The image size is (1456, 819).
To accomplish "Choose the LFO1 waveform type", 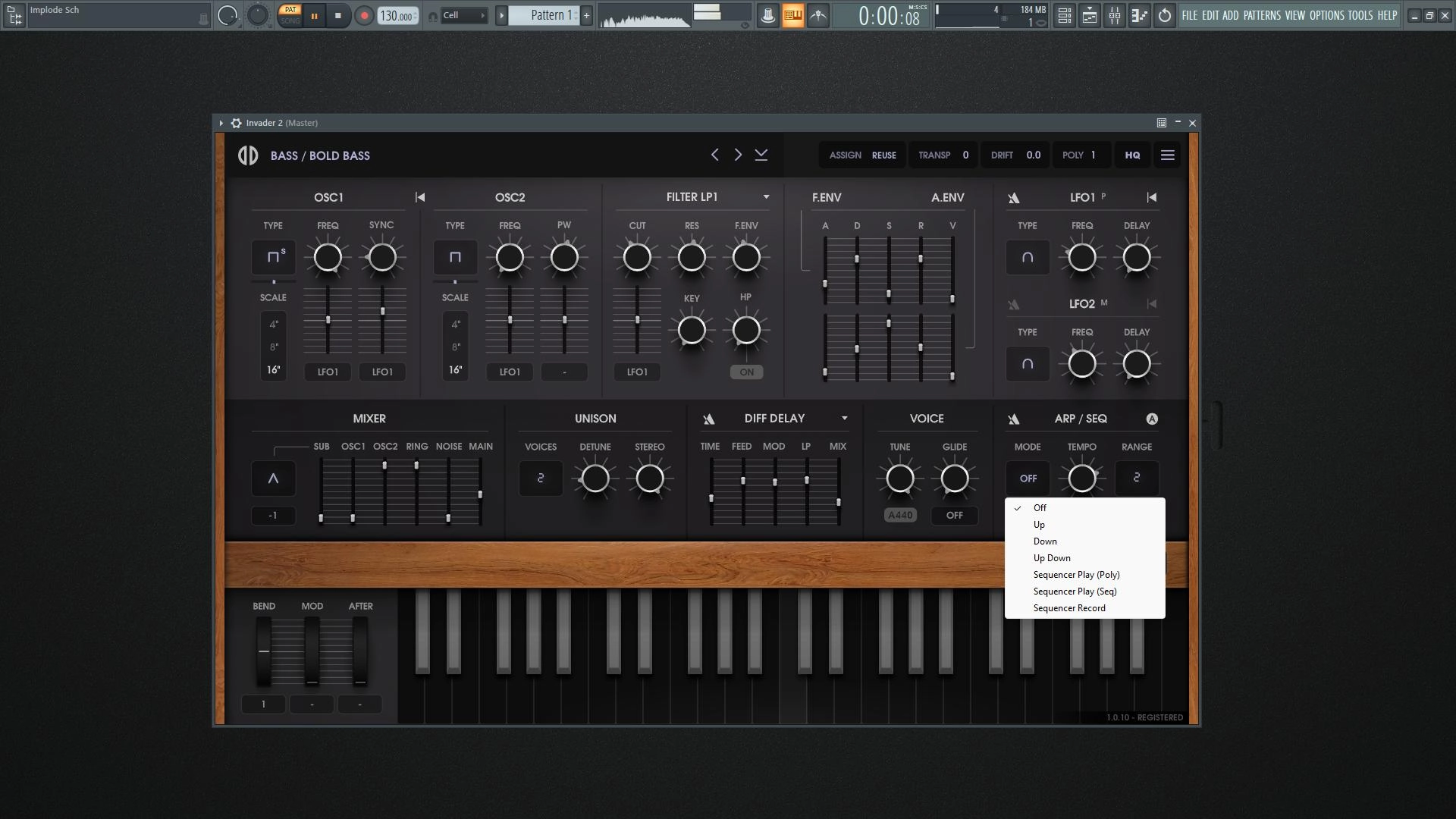I will pos(1028,257).
